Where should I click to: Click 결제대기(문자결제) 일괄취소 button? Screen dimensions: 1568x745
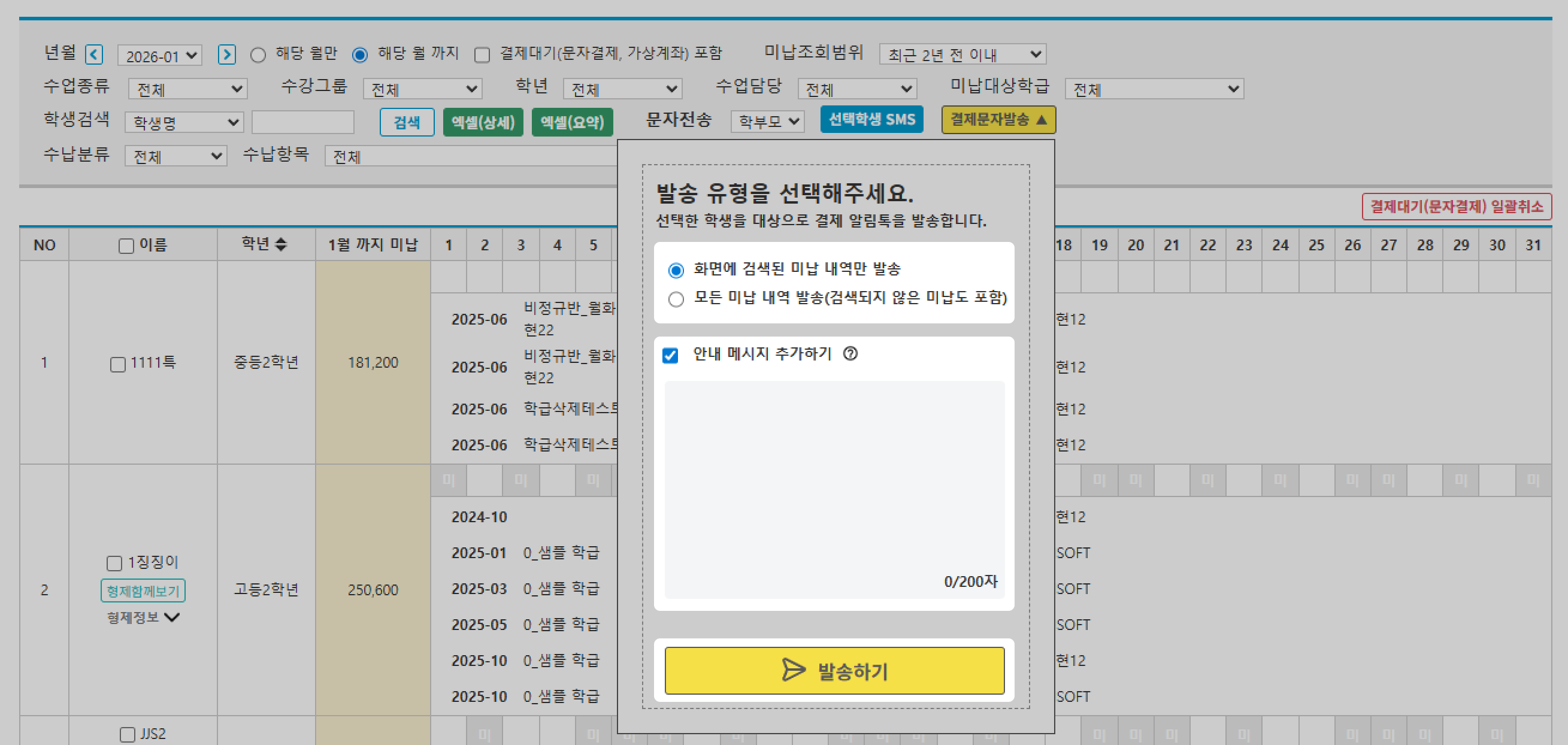pyautogui.click(x=1456, y=207)
